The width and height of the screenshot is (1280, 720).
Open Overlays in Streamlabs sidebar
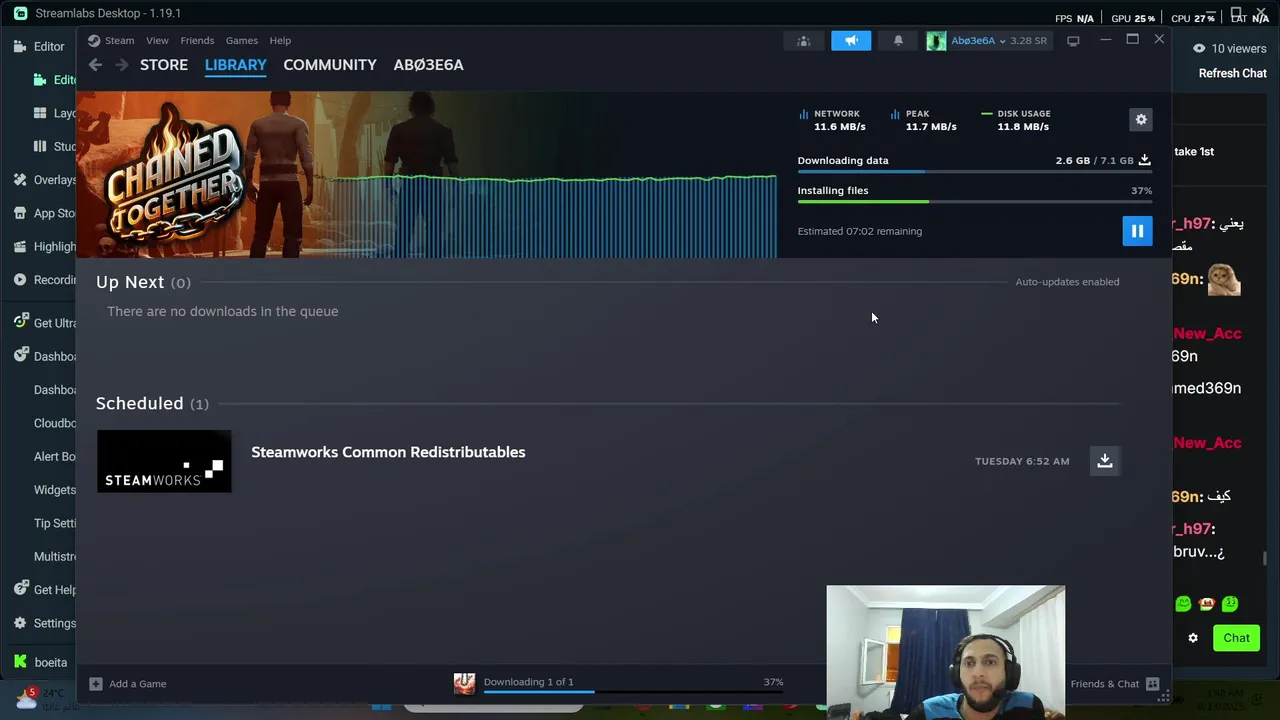pyautogui.click(x=45, y=180)
